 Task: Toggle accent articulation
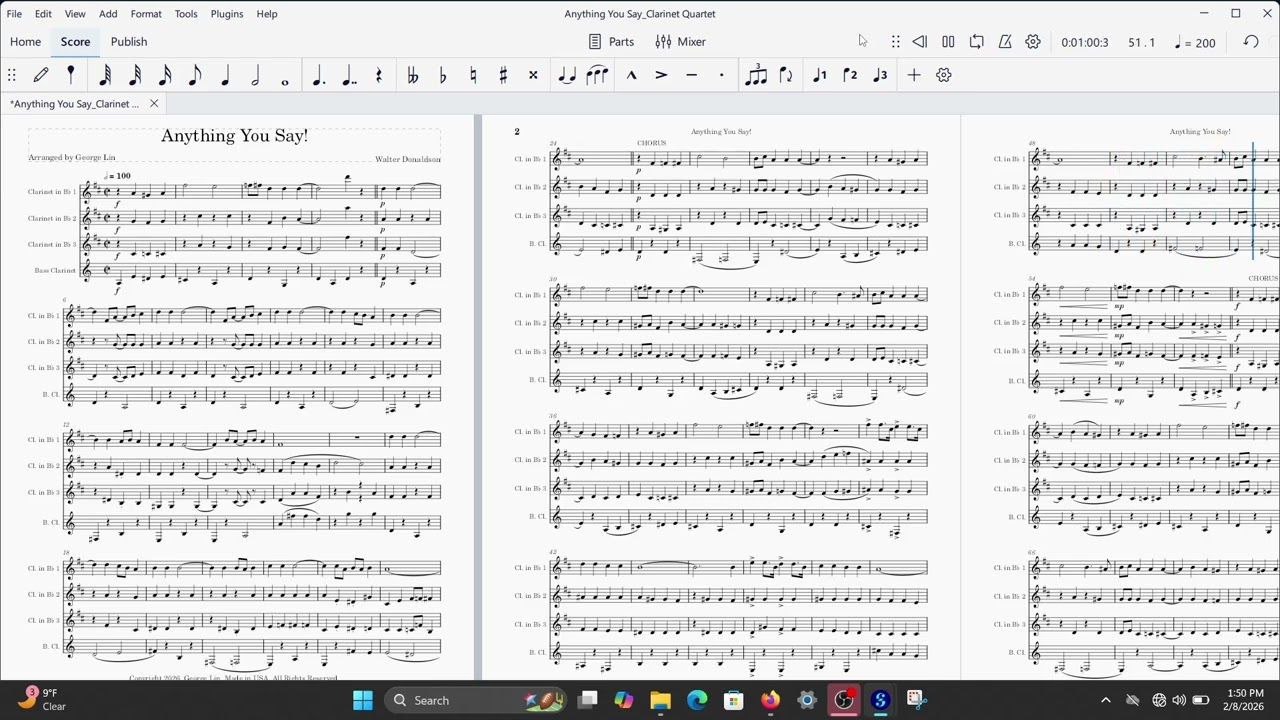[x=661, y=75]
